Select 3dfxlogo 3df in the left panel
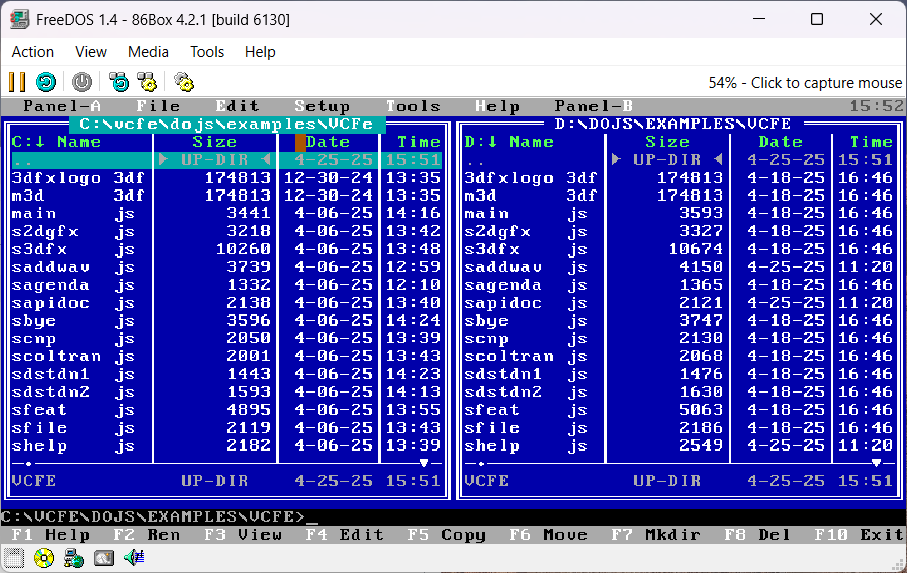The height and width of the screenshot is (573, 907). (226, 178)
